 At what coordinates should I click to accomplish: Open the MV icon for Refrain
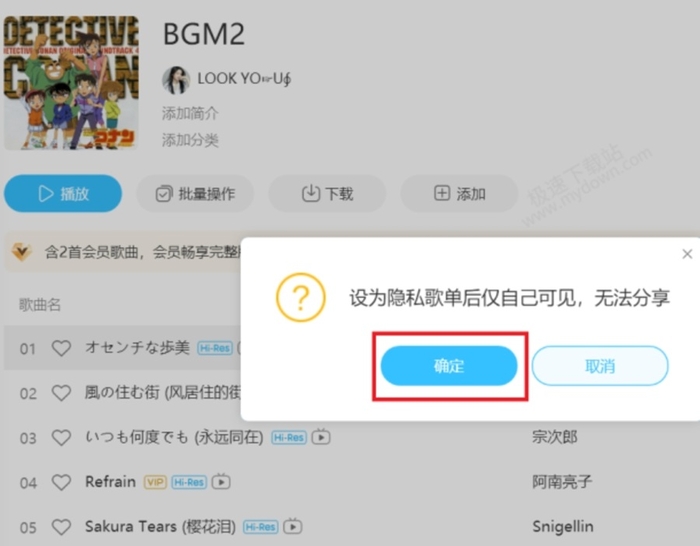tap(221, 482)
